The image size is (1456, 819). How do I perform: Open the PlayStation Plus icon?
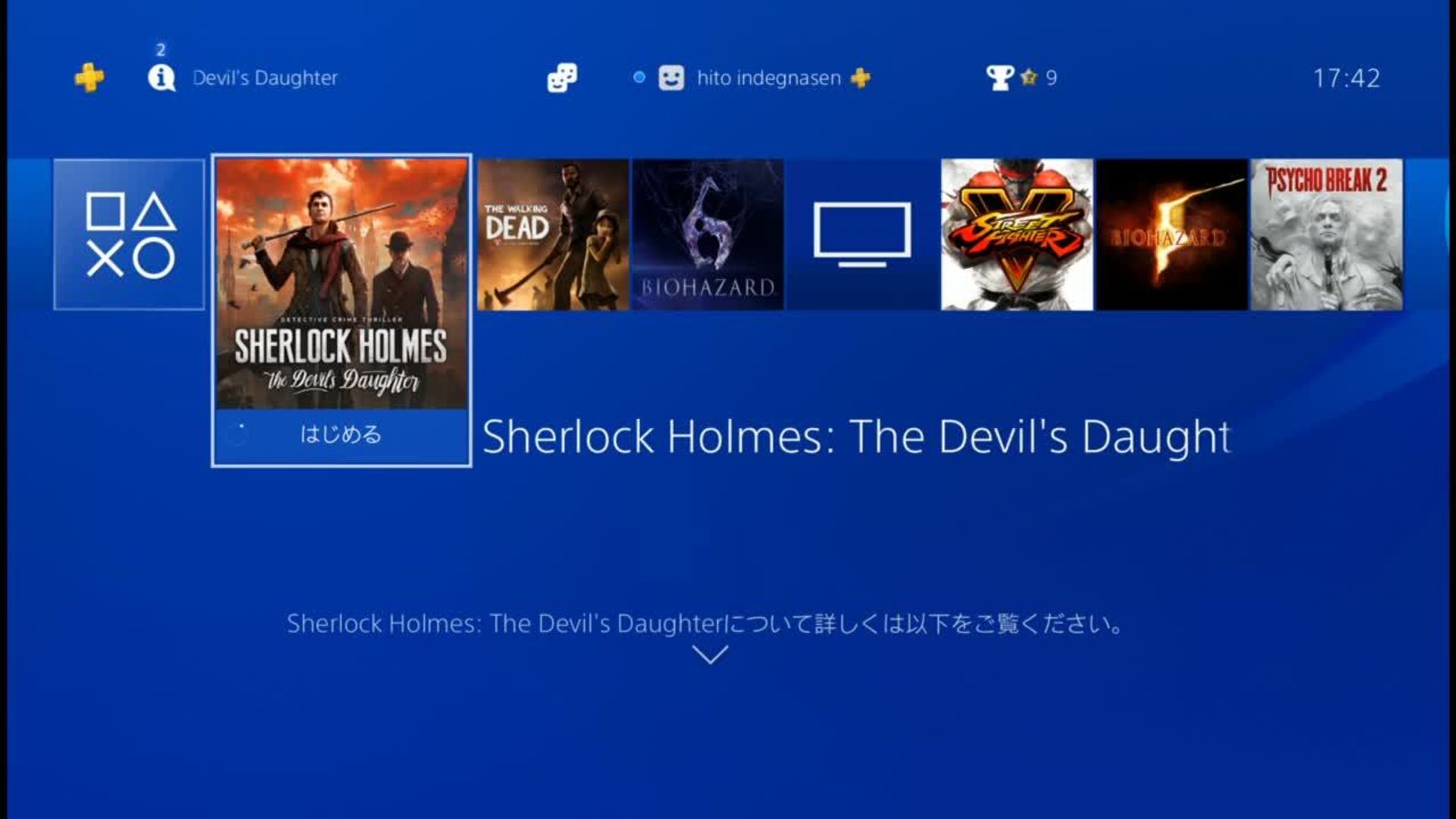coord(89,77)
